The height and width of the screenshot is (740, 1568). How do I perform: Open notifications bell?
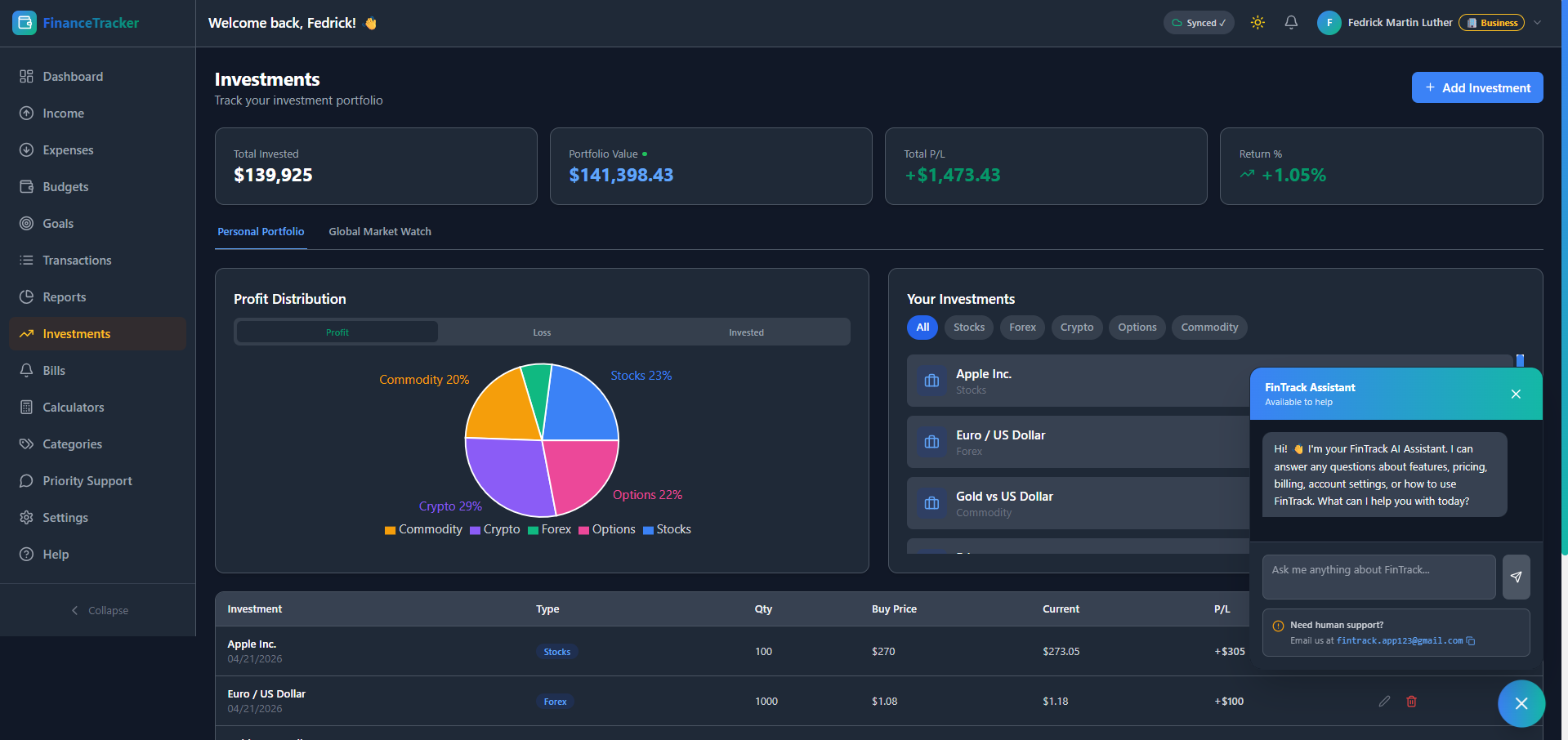(1291, 23)
